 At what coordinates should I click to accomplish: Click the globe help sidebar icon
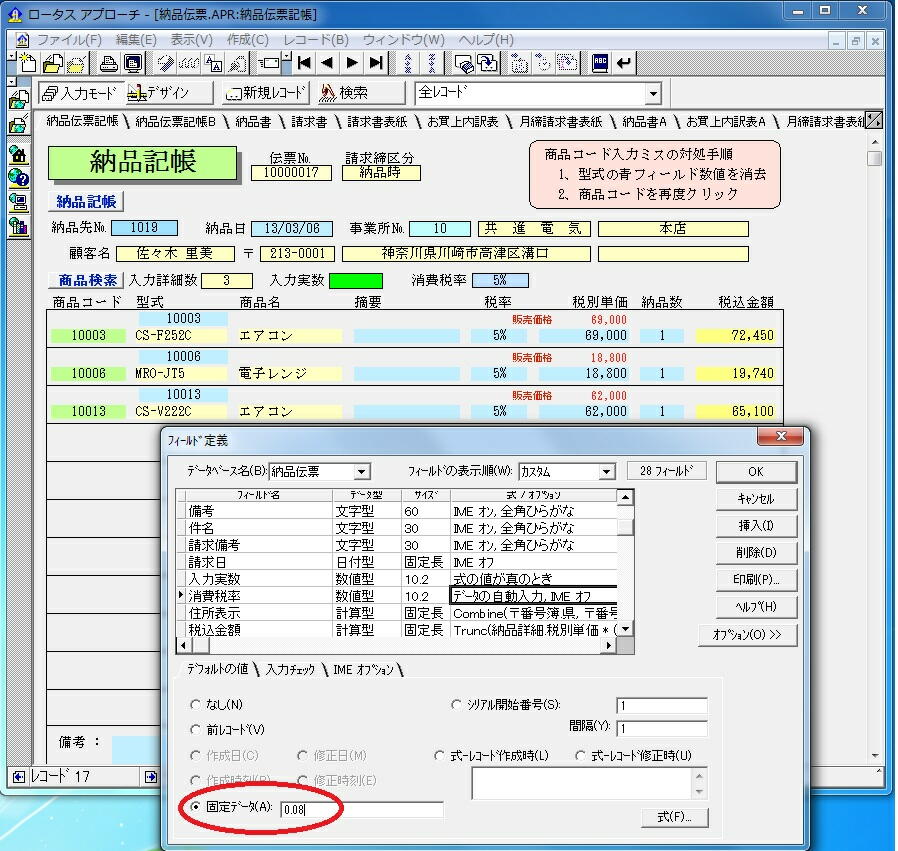18,178
